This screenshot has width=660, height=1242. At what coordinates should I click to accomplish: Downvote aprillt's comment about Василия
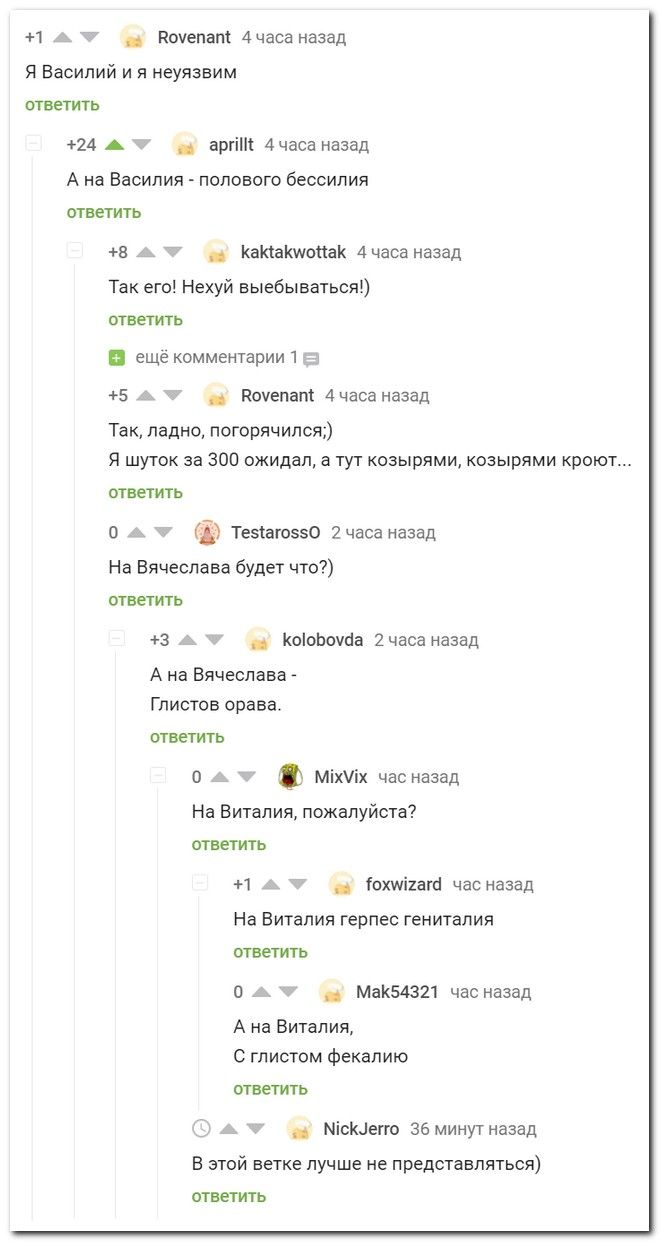(x=142, y=145)
